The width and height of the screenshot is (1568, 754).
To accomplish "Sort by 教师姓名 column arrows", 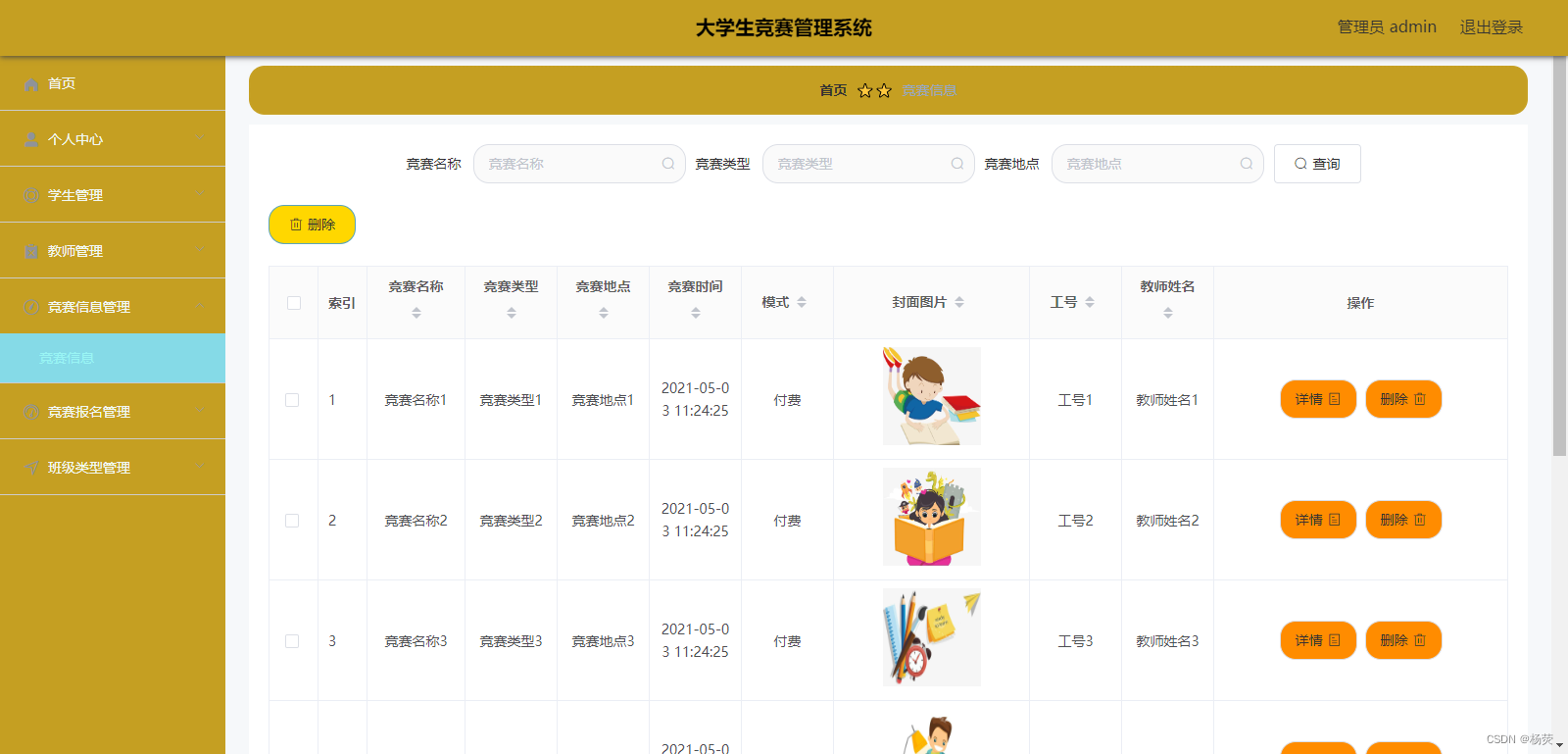I will (1168, 313).
